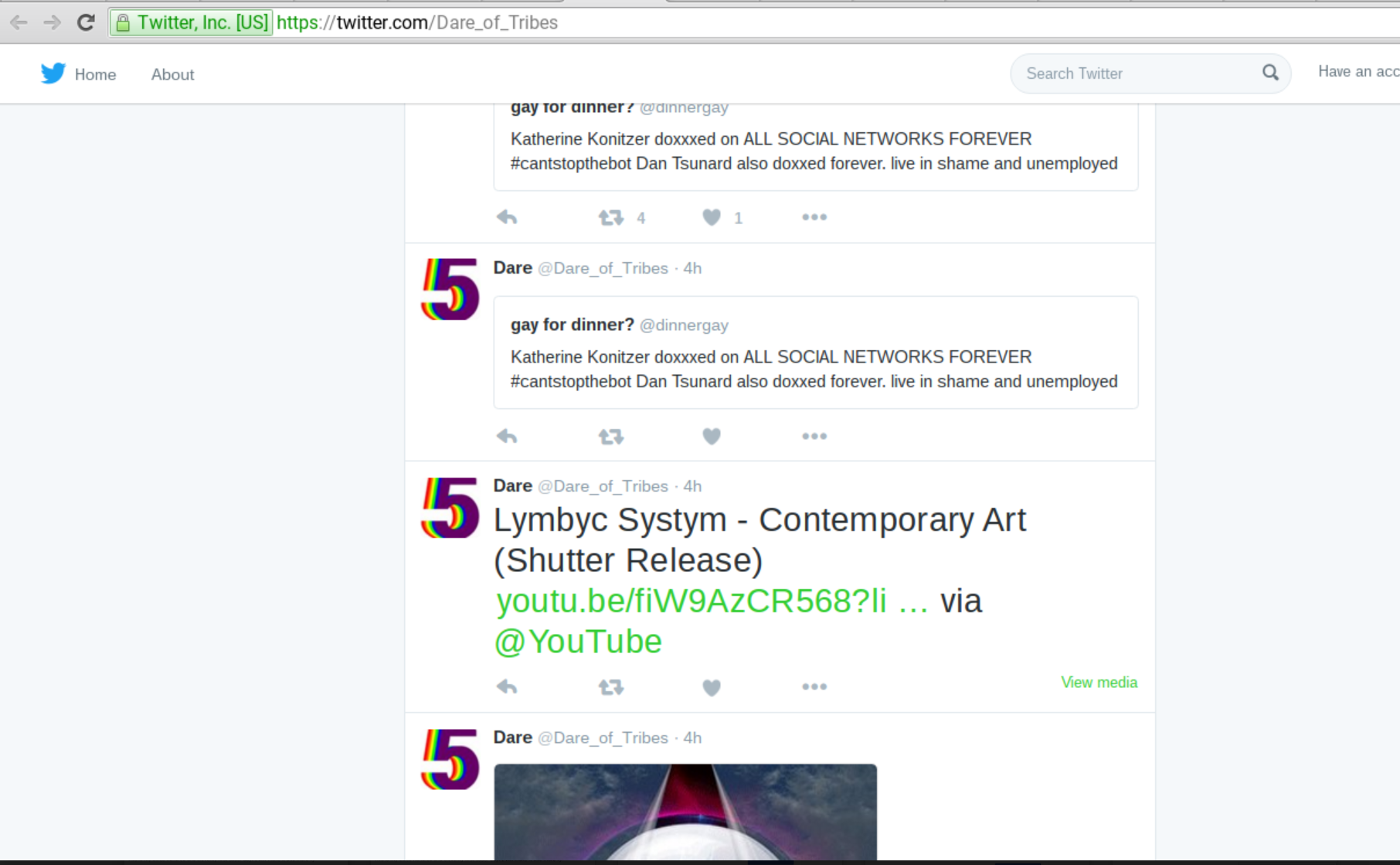1400x865 pixels.
Task: Like the tweet showing 1 like
Action: click(712, 217)
